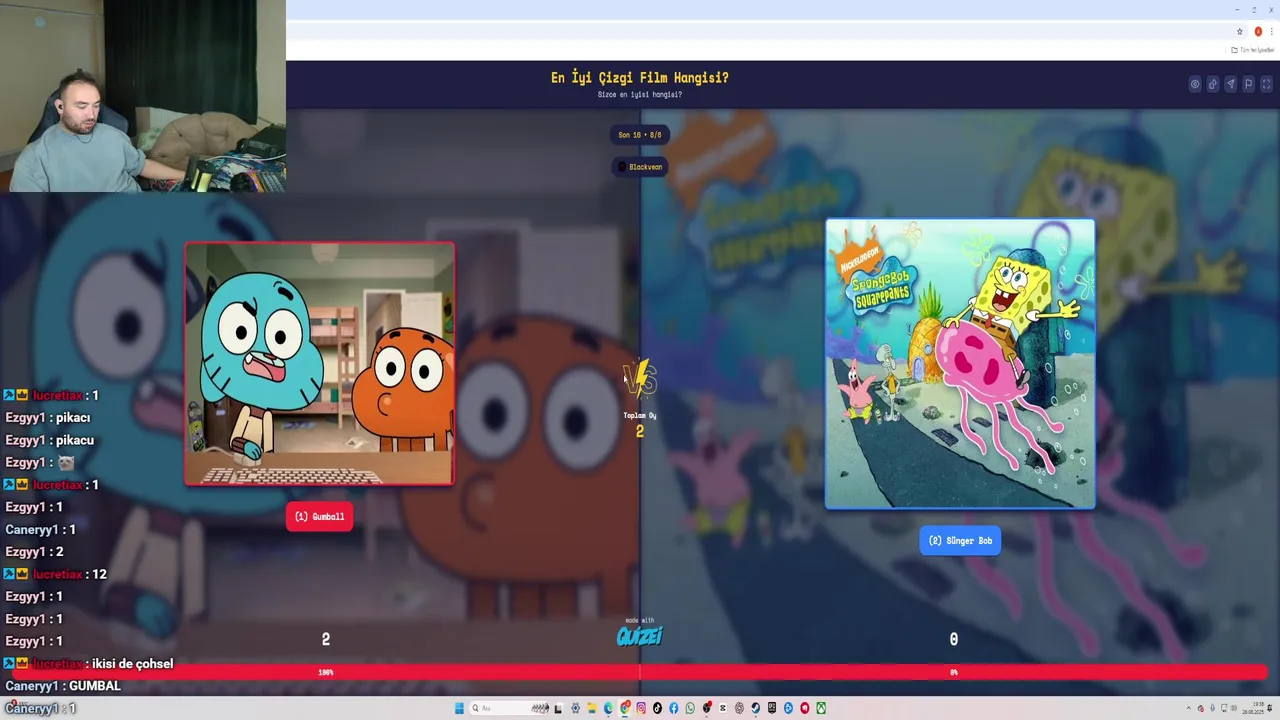
Task: Click chat message 'Caneryy1 : GUMBAL'
Action: click(x=63, y=686)
